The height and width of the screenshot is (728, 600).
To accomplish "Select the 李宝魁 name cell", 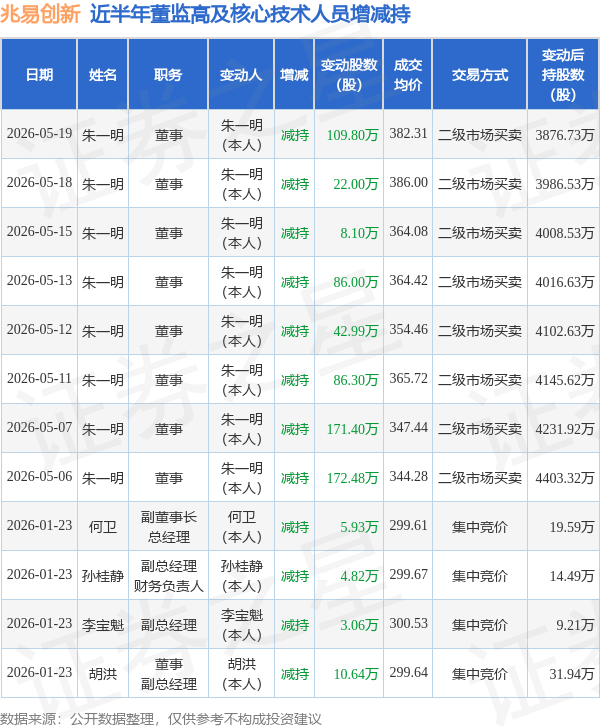I will (103, 625).
